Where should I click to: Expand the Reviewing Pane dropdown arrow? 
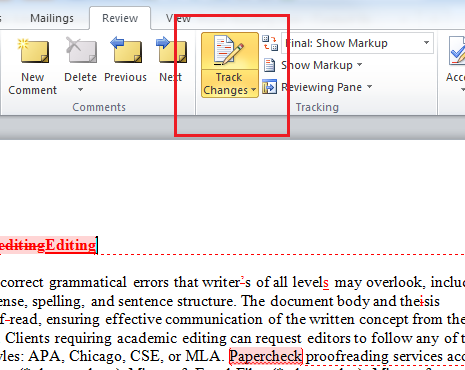(369, 87)
